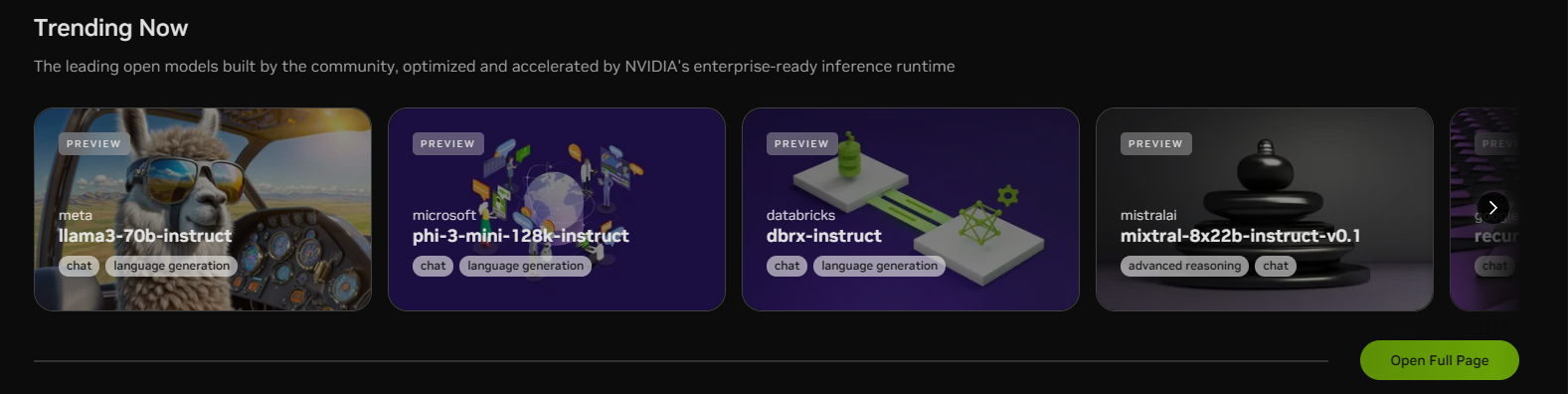The image size is (1568, 394).
Task: Open the phi-3-mini-128k-instruct model card
Action: click(557, 210)
